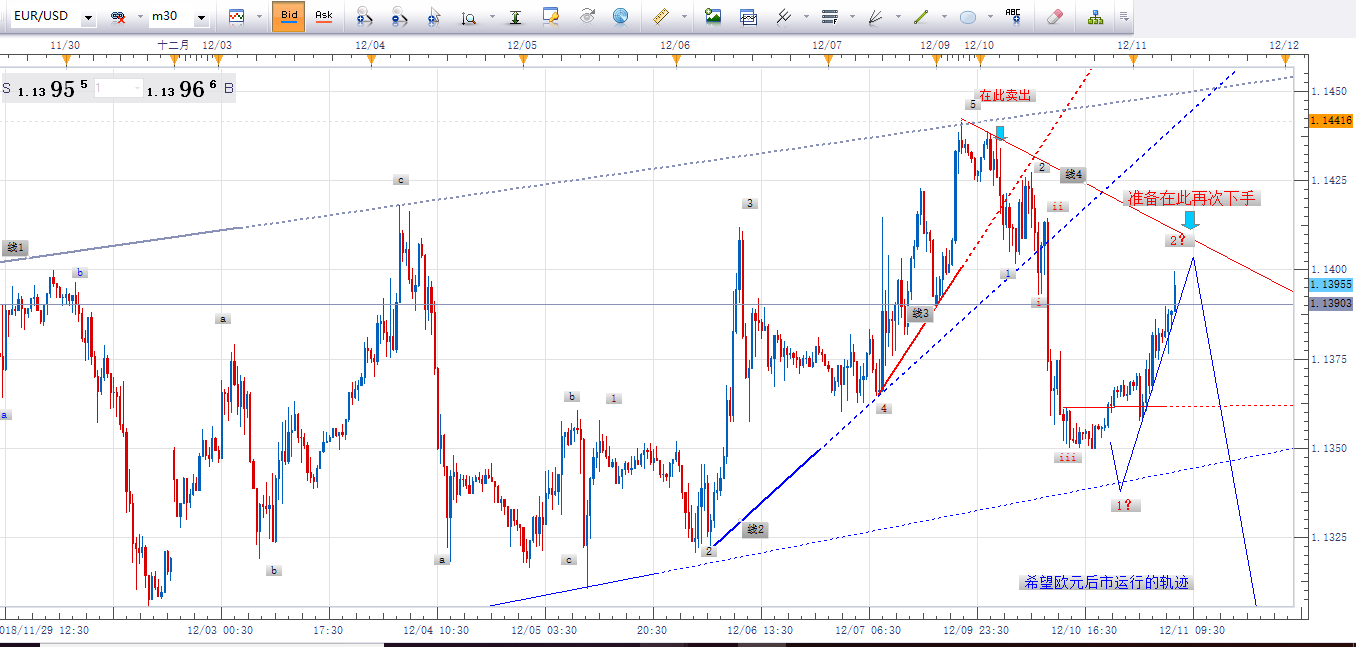The width and height of the screenshot is (1356, 647).
Task: Select the green trend line tool
Action: coord(921,16)
